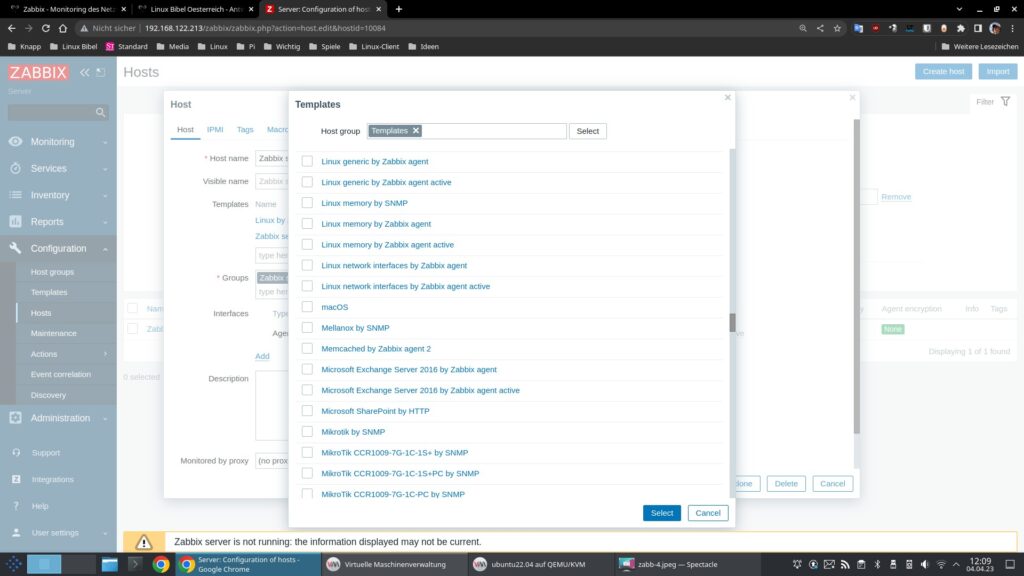Expand the Monitoring menu section
The width and height of the screenshot is (1024, 576).
click(x=105, y=142)
